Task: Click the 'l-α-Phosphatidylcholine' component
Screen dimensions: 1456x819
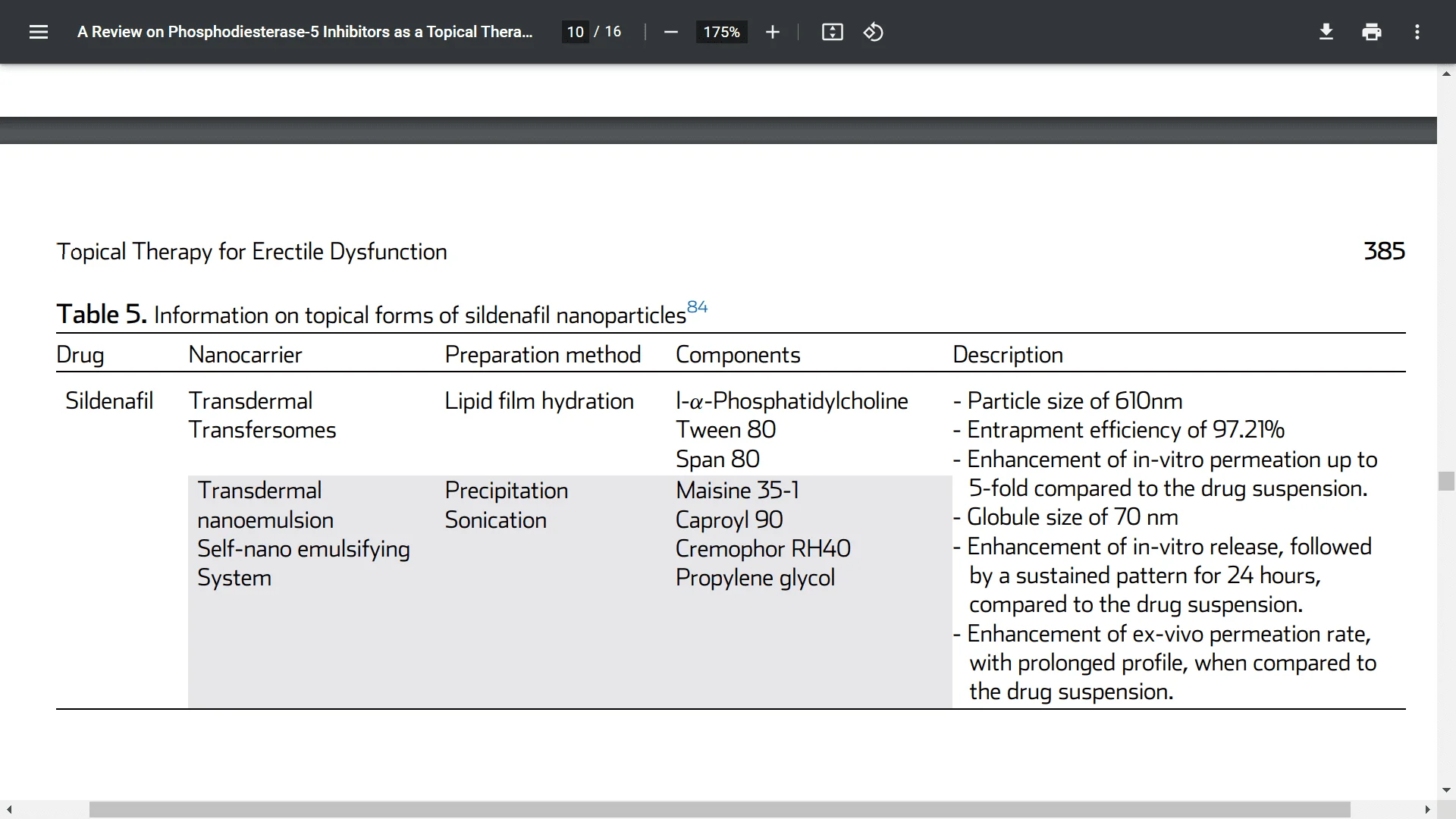Action: [x=792, y=400]
